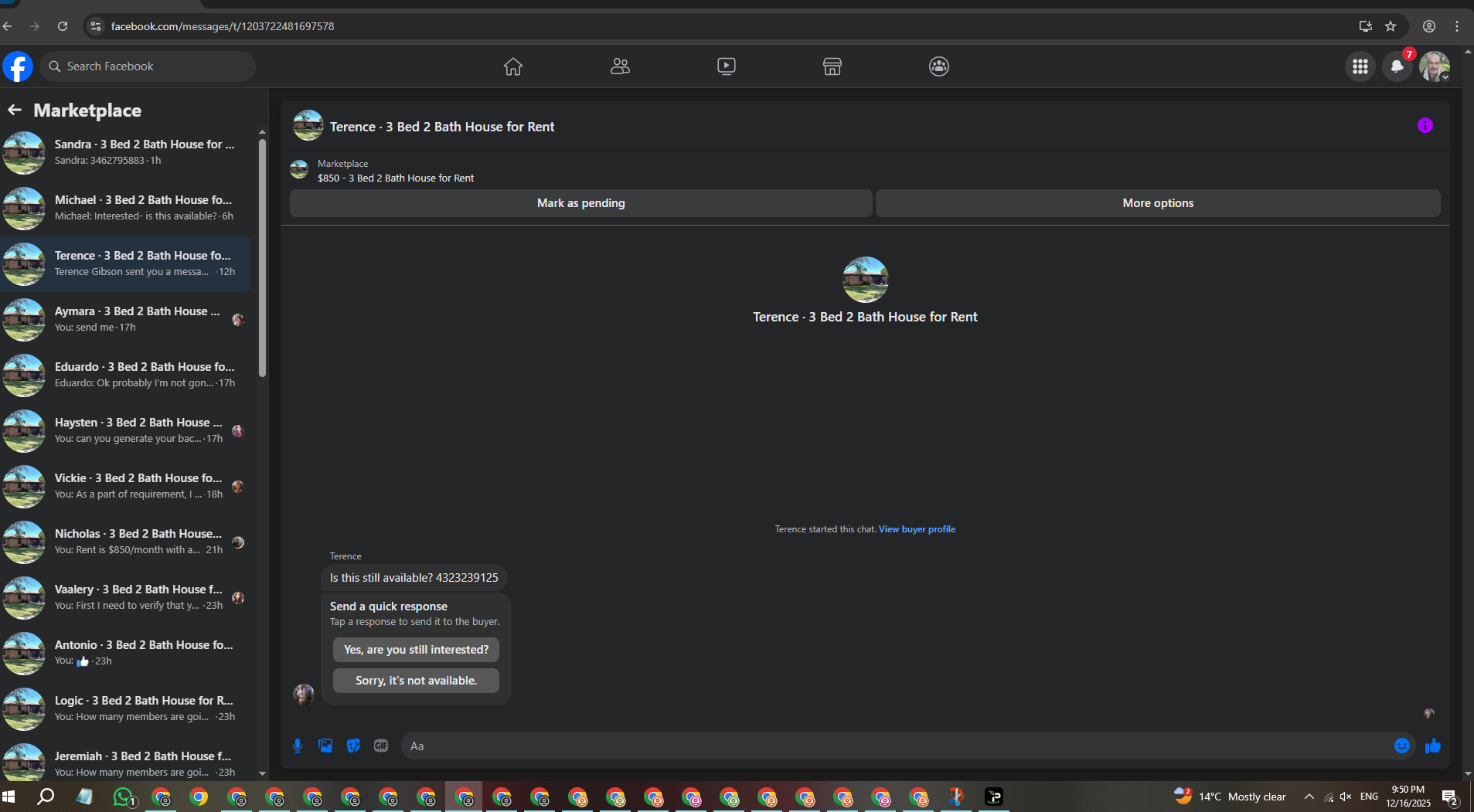This screenshot has height=812, width=1474.
Task: Open the Facebook menu grid
Action: click(1360, 66)
